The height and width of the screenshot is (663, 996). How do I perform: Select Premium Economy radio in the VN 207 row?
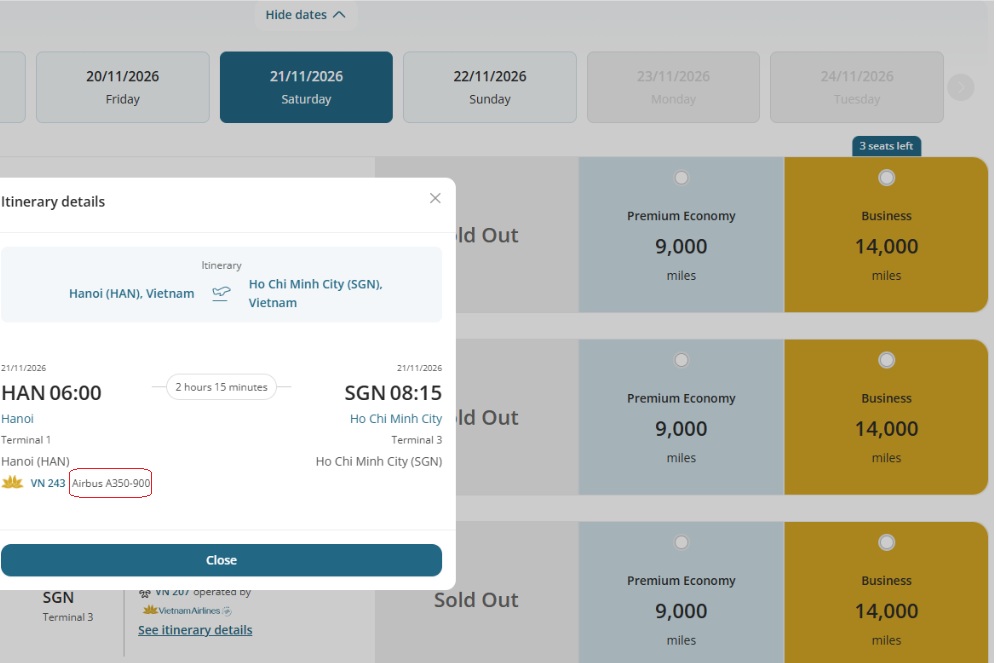pos(681,542)
